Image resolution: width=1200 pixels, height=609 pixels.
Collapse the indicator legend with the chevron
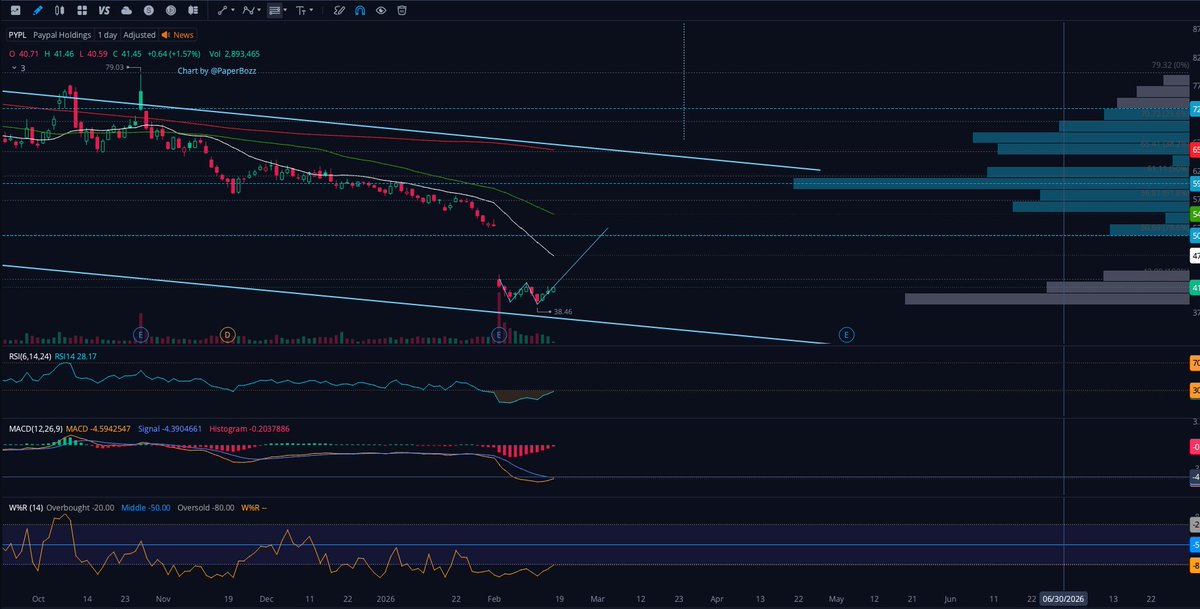coord(14,69)
